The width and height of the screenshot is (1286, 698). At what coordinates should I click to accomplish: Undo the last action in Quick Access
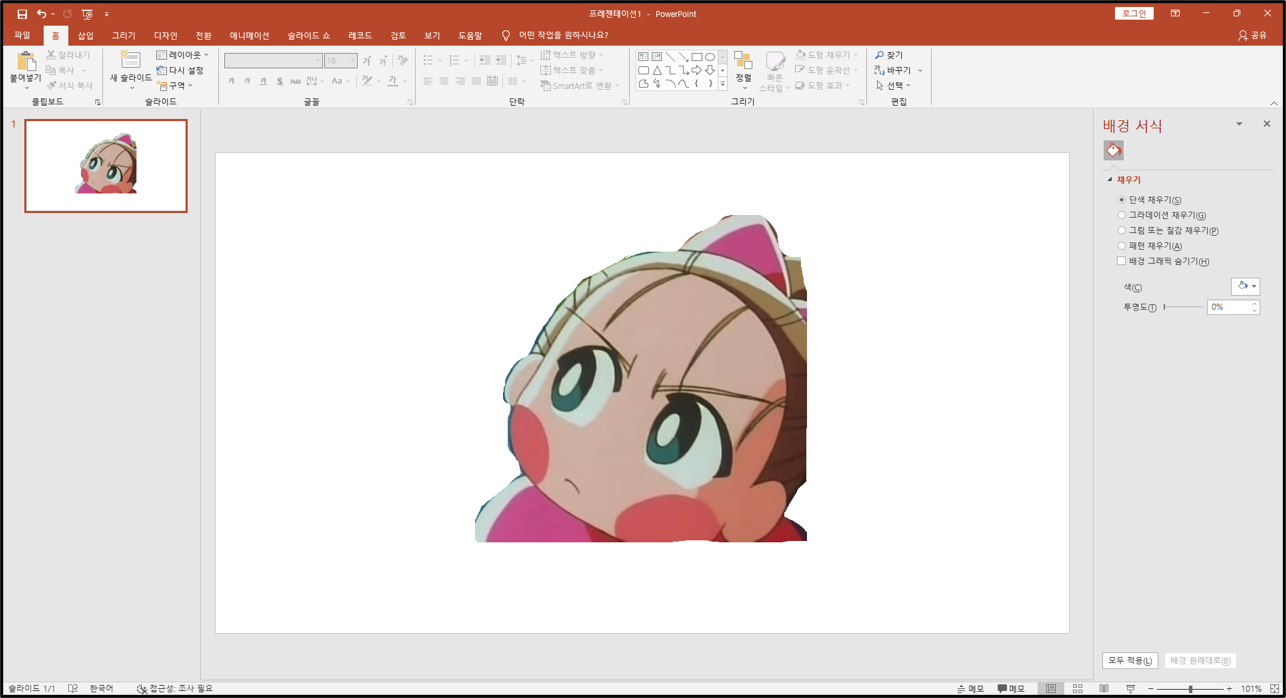41,14
